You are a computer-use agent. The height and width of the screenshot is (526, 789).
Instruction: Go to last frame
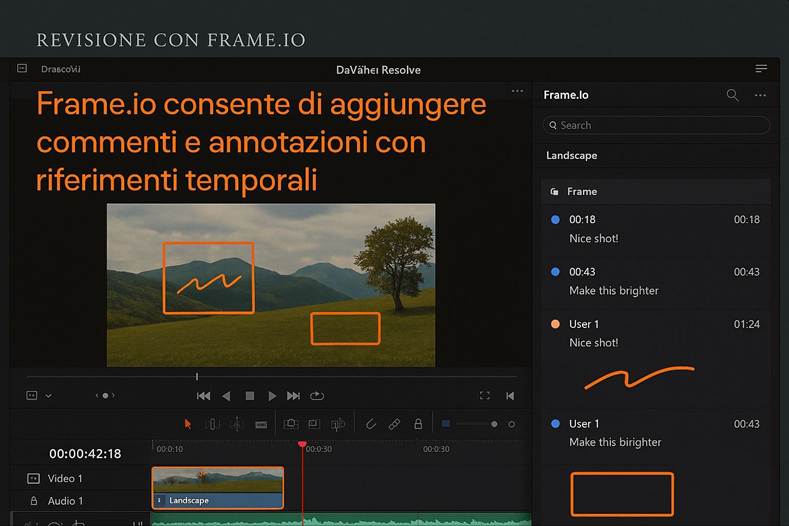pyautogui.click(x=293, y=396)
